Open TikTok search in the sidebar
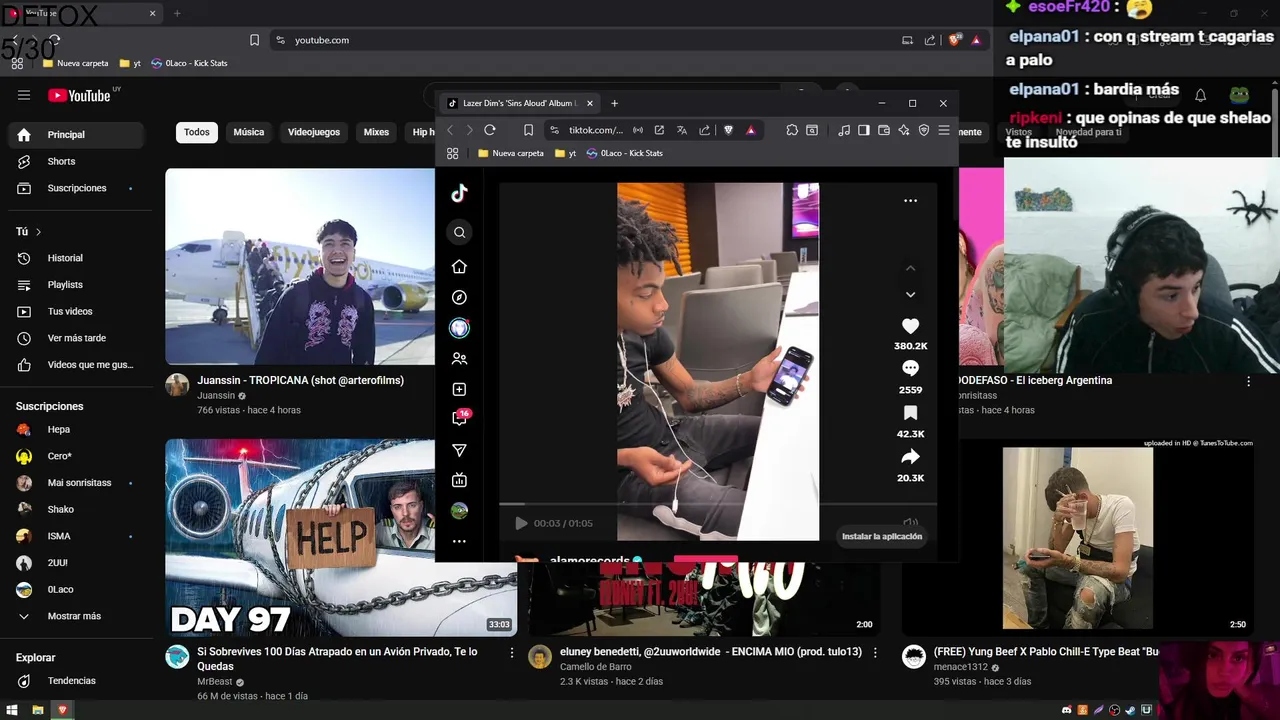 [459, 232]
